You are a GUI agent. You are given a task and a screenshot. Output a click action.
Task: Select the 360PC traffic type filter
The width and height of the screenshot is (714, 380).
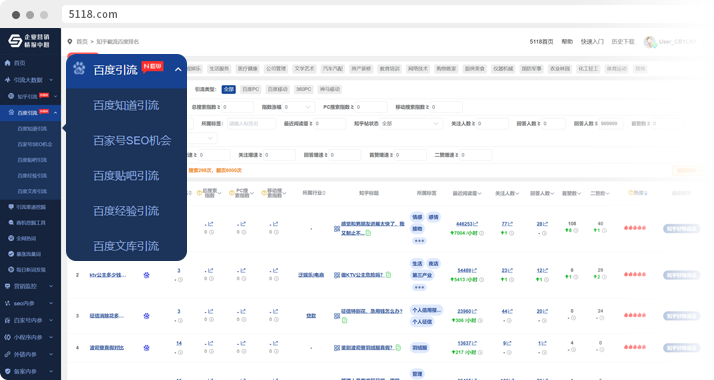click(303, 89)
